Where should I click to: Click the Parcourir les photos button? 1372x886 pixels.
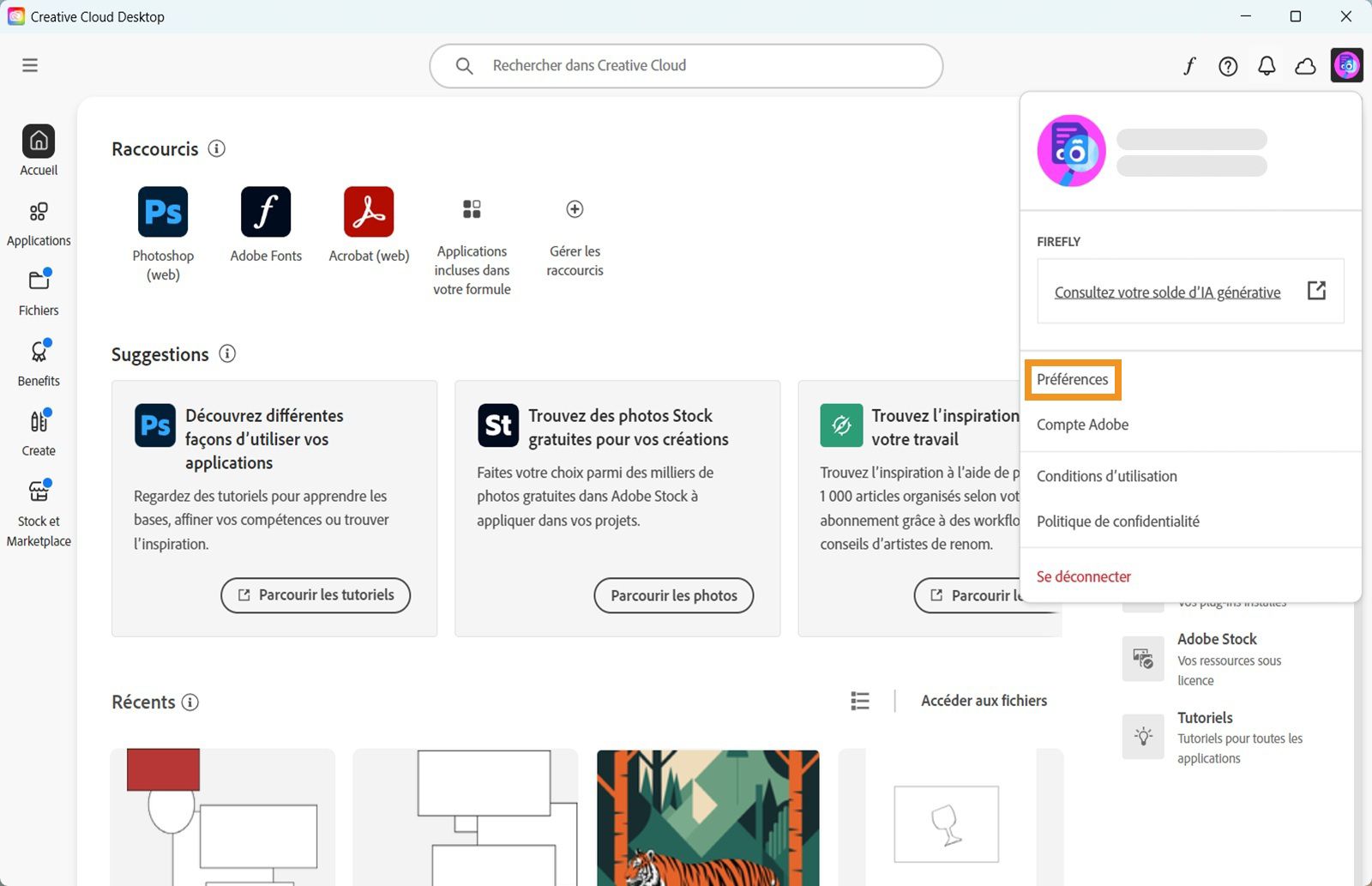click(x=674, y=595)
